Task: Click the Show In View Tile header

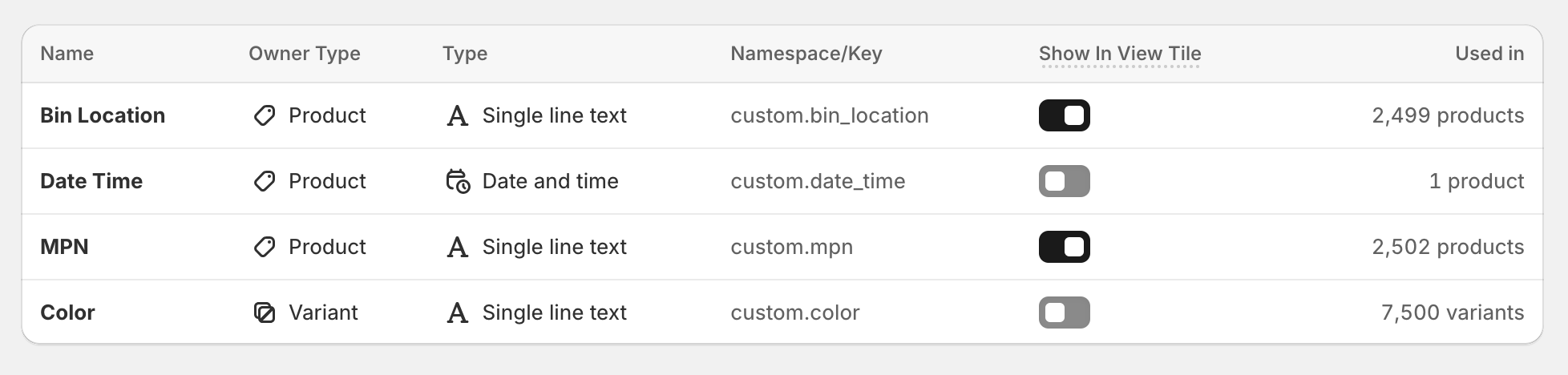Action: click(1119, 54)
